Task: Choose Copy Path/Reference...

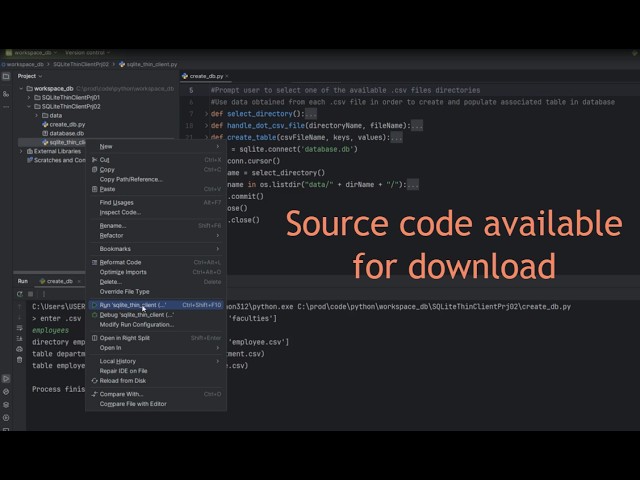Action: tap(156, 179)
